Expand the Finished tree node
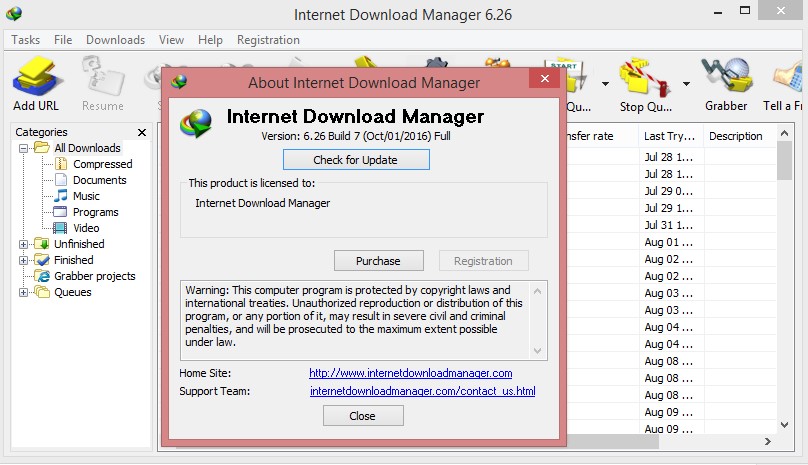808x465 pixels. click(23, 260)
